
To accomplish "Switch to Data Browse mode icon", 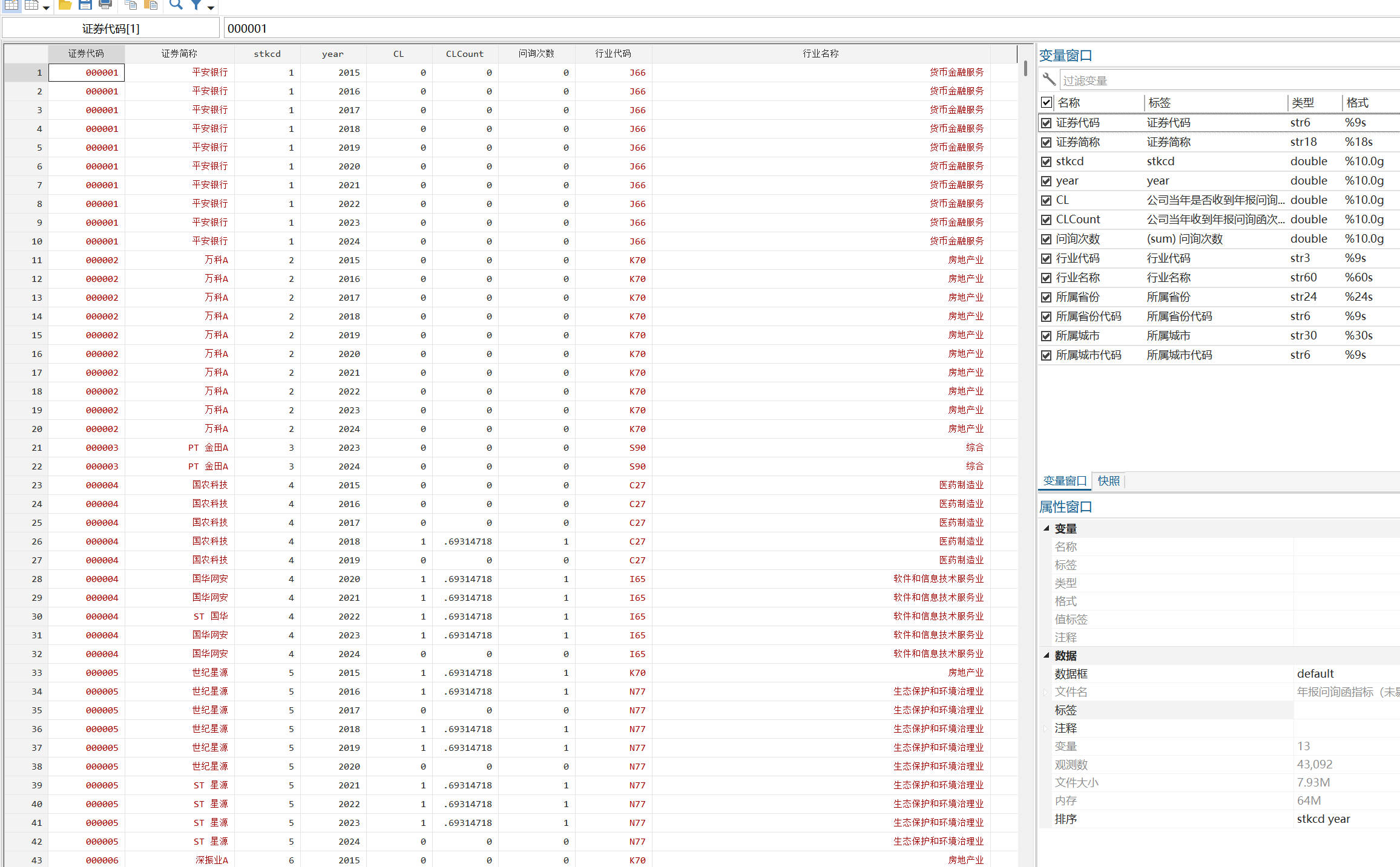I will click(31, 5).
